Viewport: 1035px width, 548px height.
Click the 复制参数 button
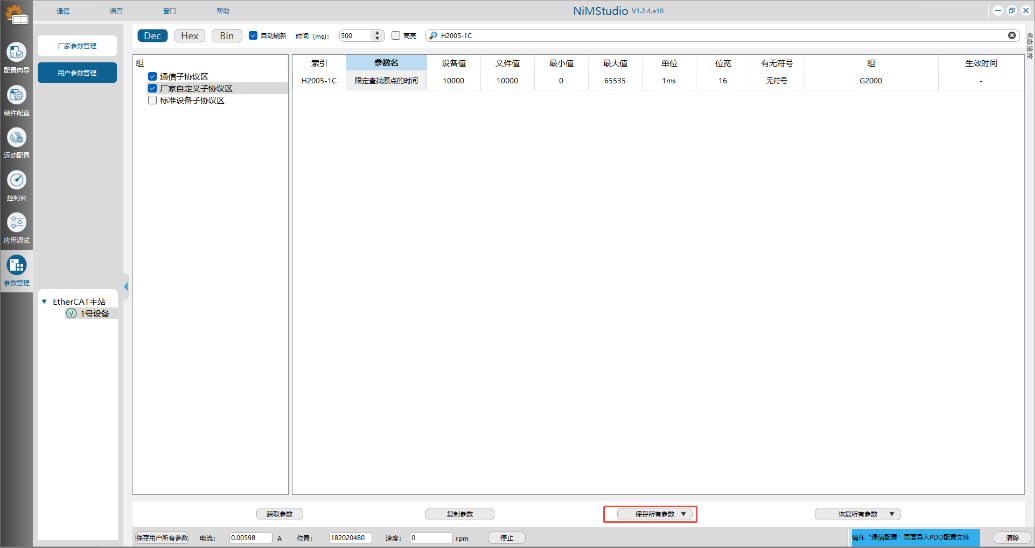pos(459,514)
